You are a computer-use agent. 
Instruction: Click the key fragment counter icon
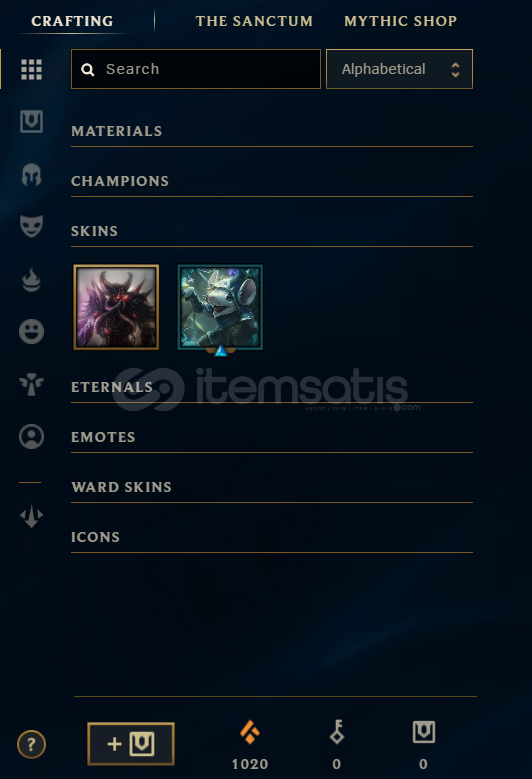tap(337, 732)
